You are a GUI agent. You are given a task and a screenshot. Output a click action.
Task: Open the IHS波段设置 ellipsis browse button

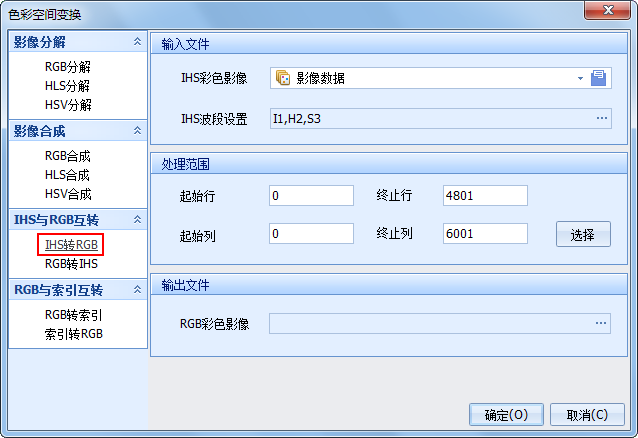[x=602, y=119]
